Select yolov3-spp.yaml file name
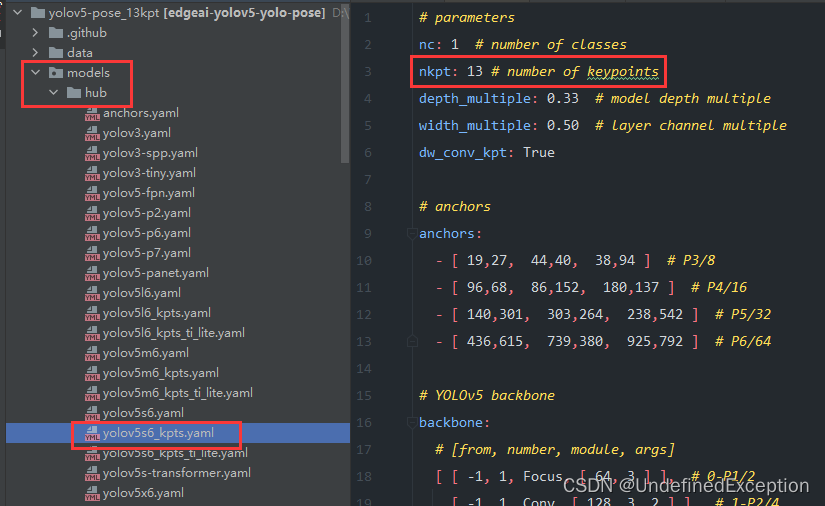 pyautogui.click(x=150, y=153)
